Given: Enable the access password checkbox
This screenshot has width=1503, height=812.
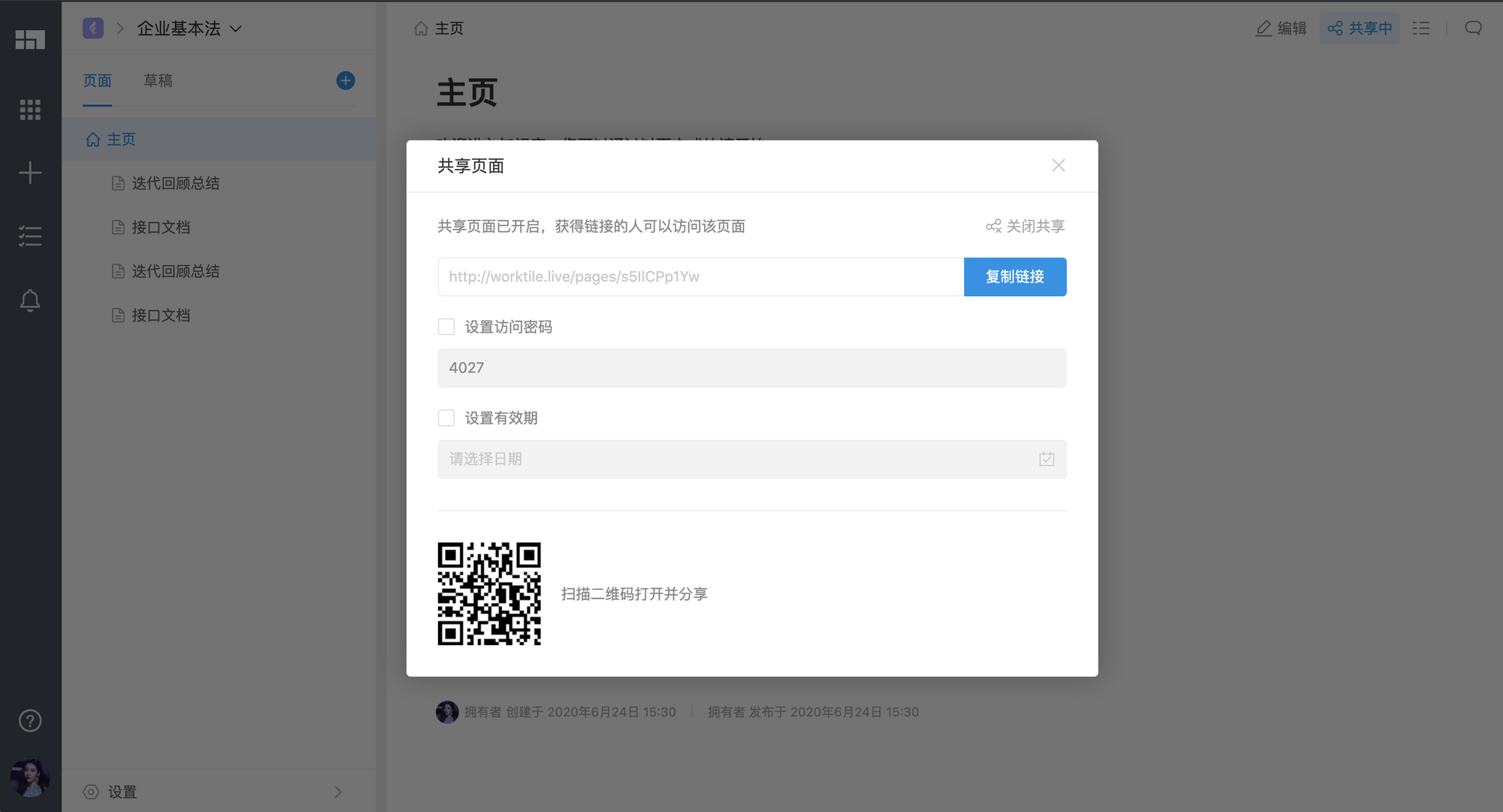Looking at the screenshot, I should (446, 327).
